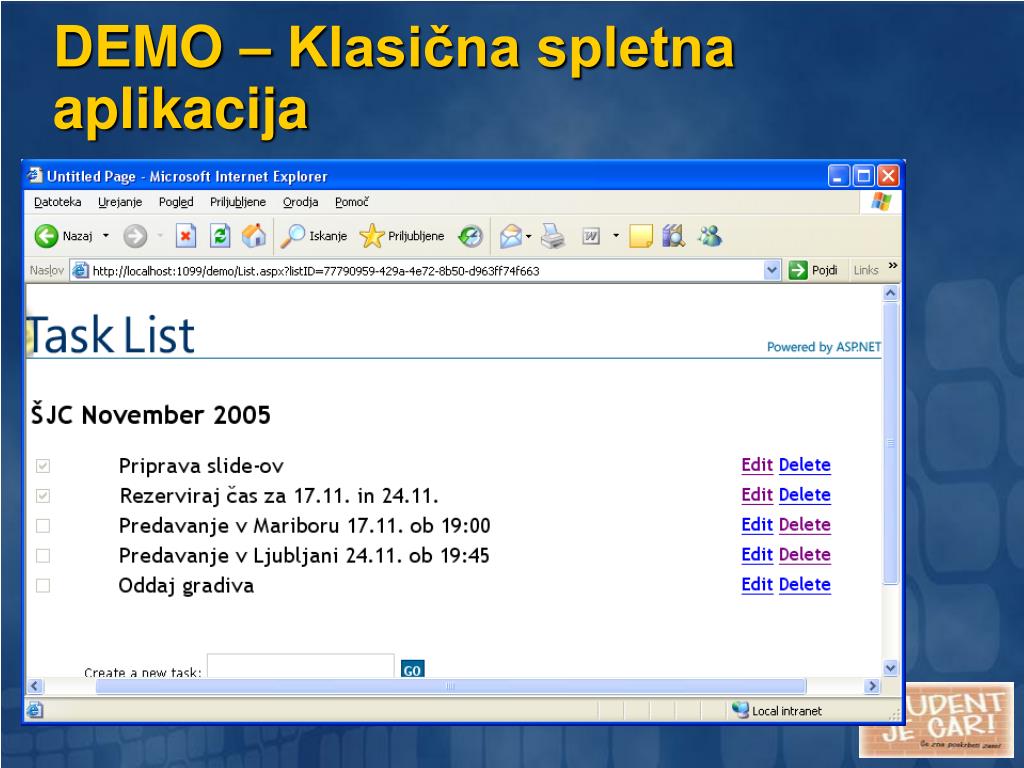Launch Messenger people icon
This screenshot has height=768, width=1024.
click(709, 236)
